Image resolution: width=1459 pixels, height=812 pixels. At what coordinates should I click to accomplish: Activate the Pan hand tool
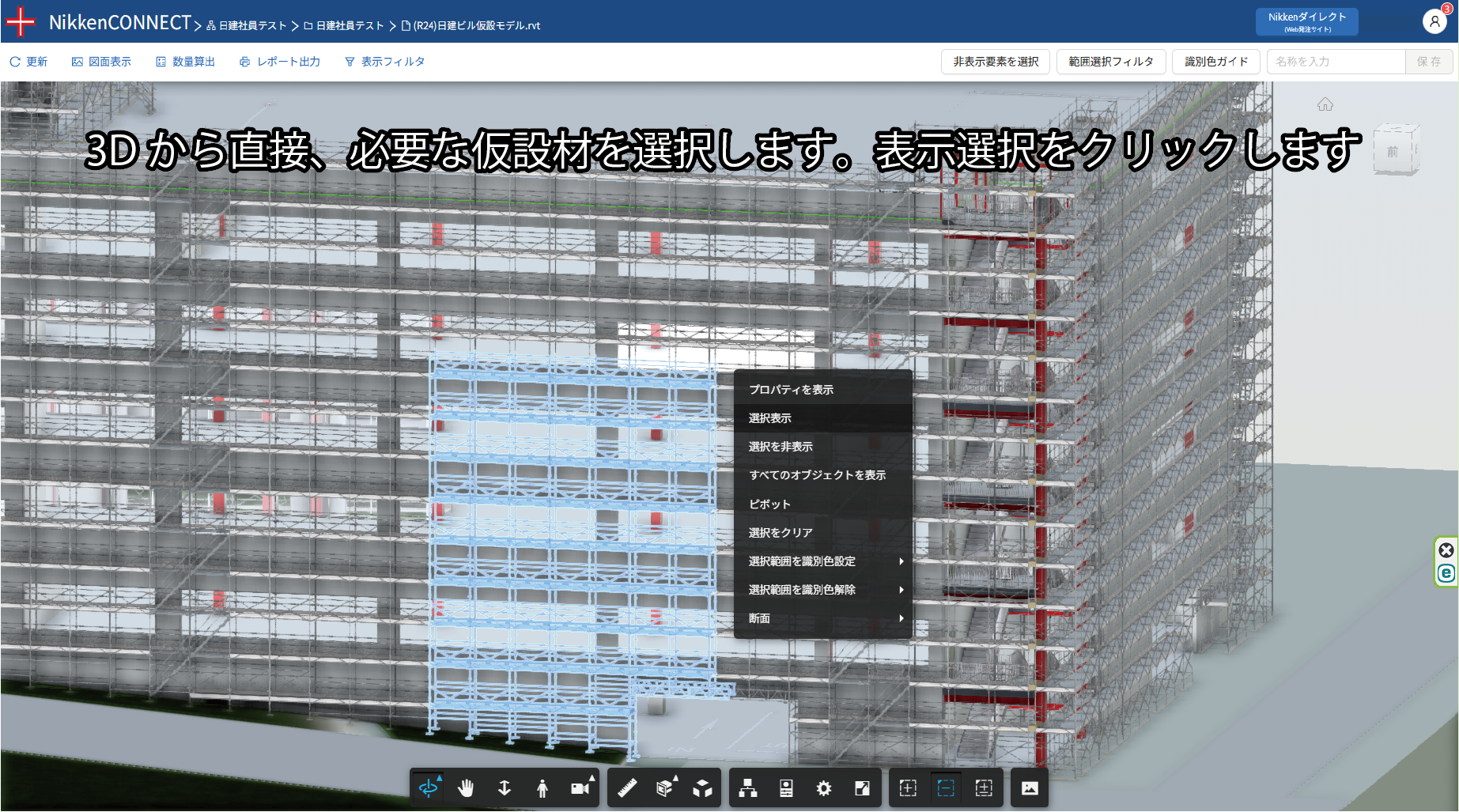pos(466,788)
